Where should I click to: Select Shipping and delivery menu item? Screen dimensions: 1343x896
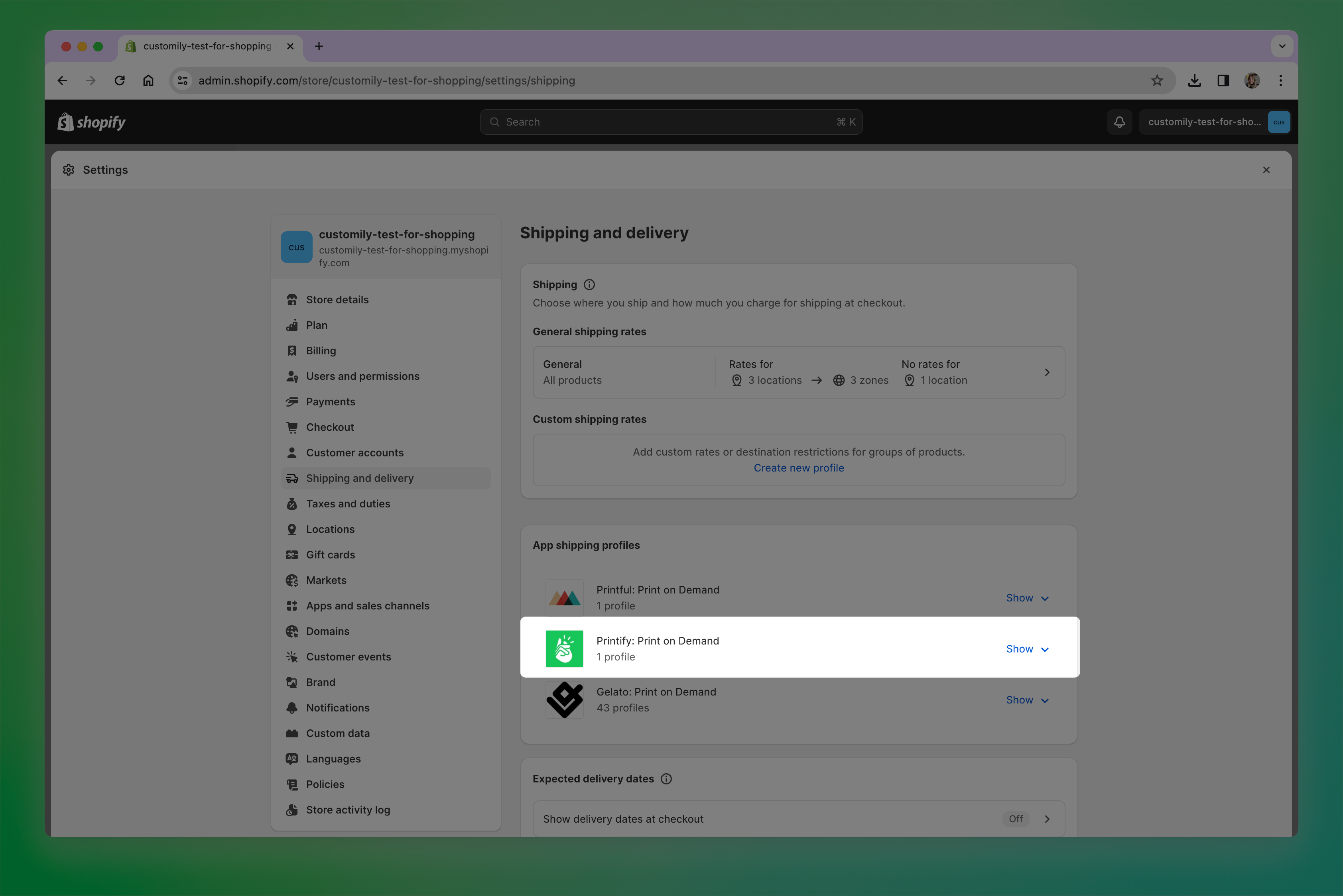click(x=386, y=478)
